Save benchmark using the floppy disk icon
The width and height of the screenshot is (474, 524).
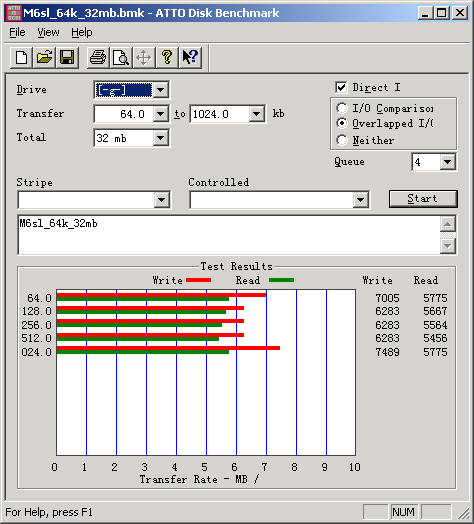point(67,58)
